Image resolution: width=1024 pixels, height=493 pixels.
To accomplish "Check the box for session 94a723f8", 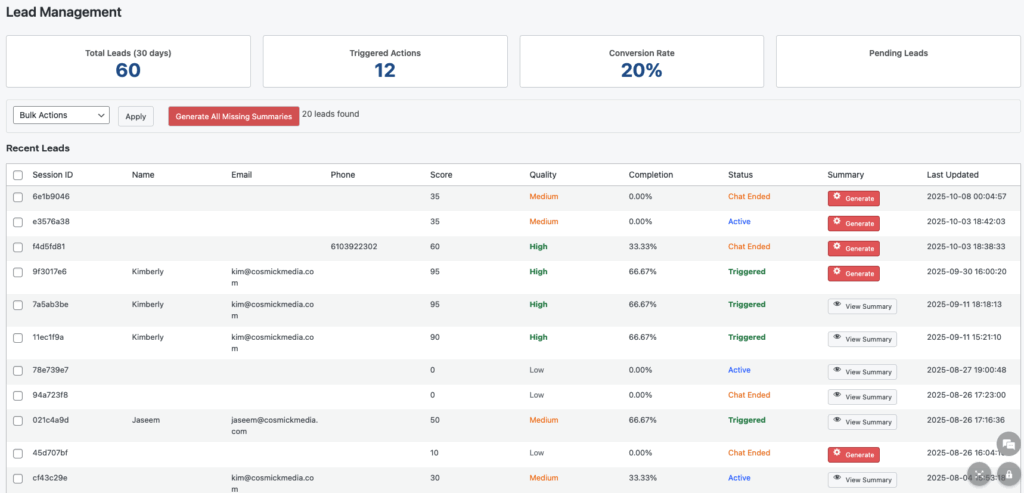I will [x=18, y=396].
